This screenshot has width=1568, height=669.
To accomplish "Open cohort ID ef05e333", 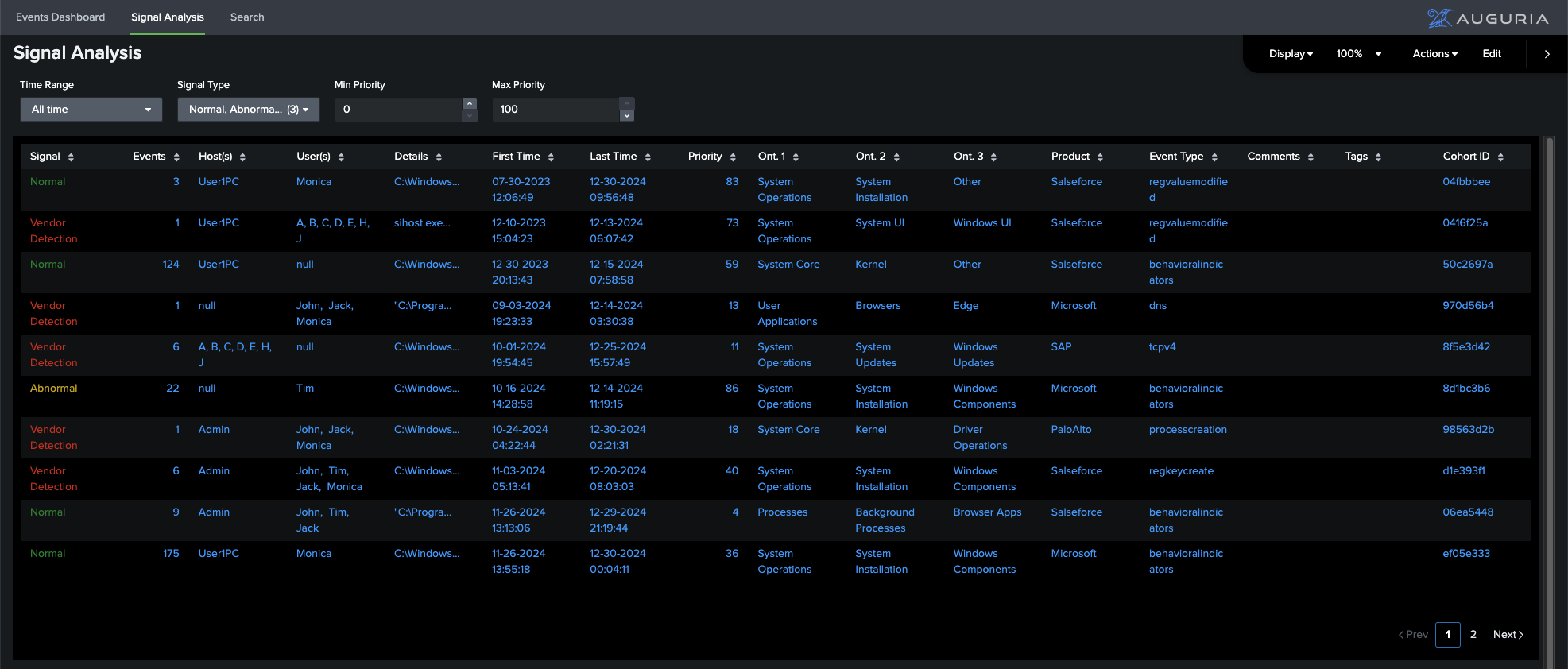I will pyautogui.click(x=1466, y=554).
